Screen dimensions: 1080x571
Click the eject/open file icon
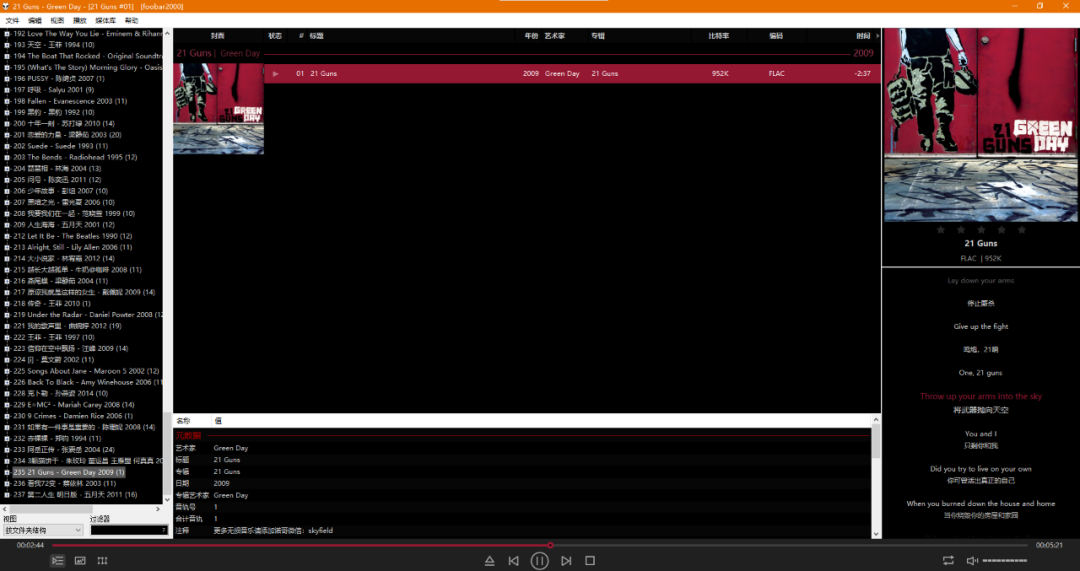pyautogui.click(x=489, y=561)
